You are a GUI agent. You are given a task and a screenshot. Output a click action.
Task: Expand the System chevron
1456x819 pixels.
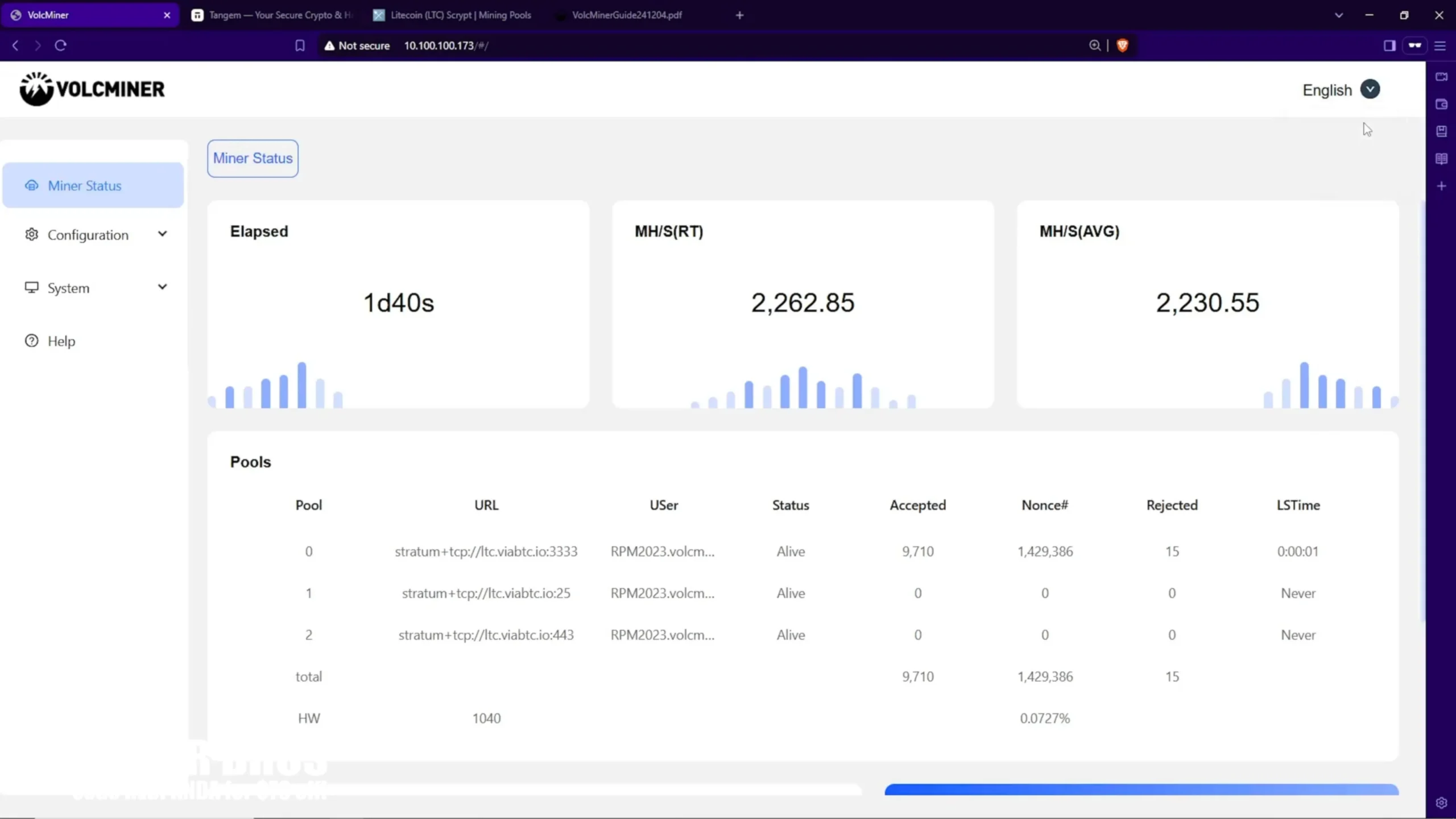point(163,287)
